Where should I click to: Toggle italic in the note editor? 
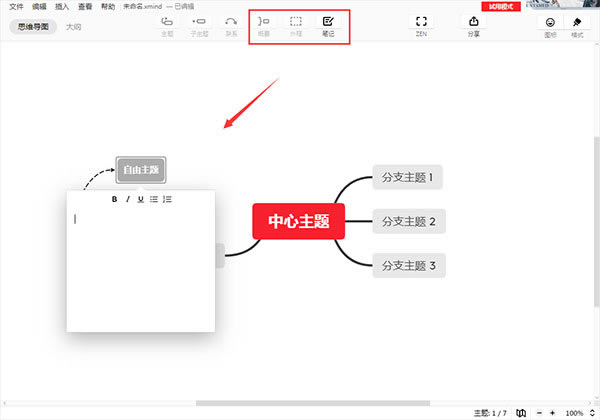click(x=127, y=199)
